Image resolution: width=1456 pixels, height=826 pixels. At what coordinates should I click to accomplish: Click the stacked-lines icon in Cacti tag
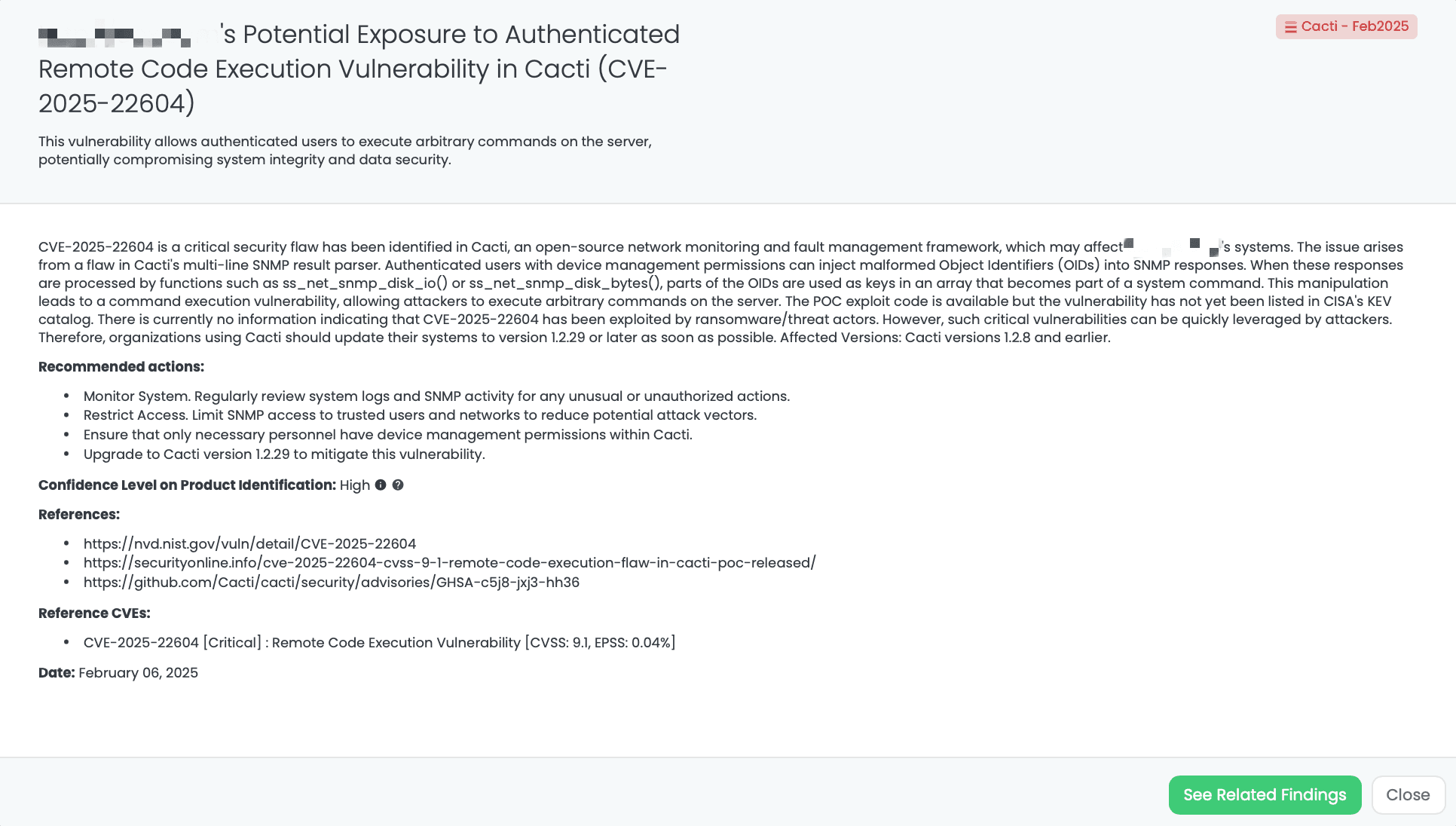[1290, 27]
